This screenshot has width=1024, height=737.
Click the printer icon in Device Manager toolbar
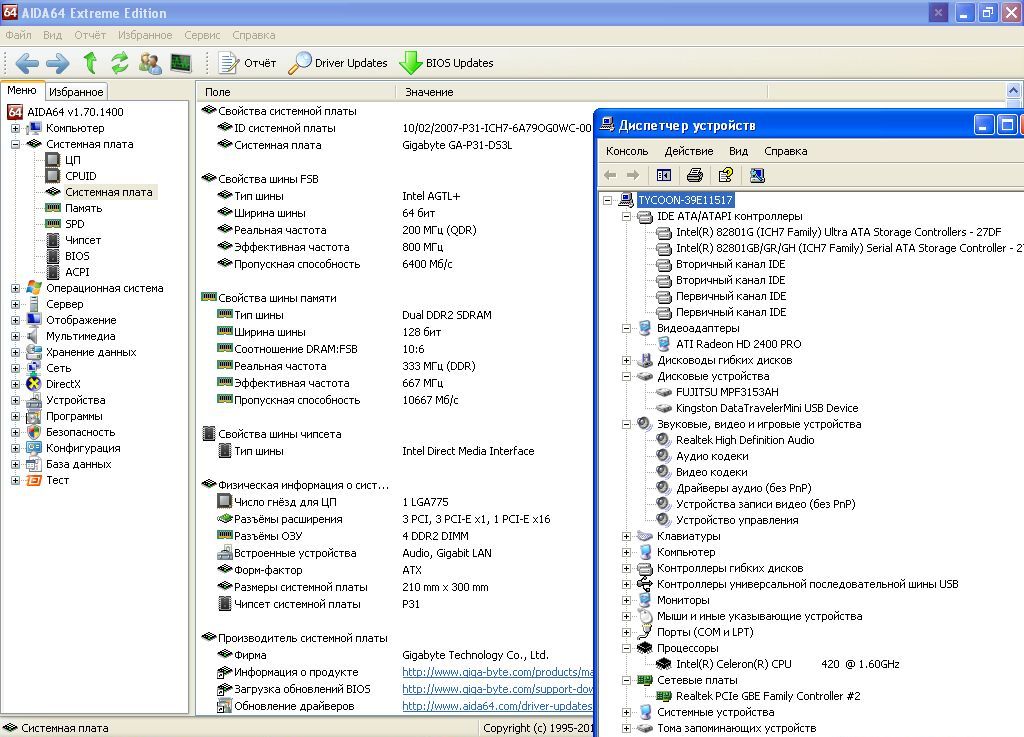695,175
